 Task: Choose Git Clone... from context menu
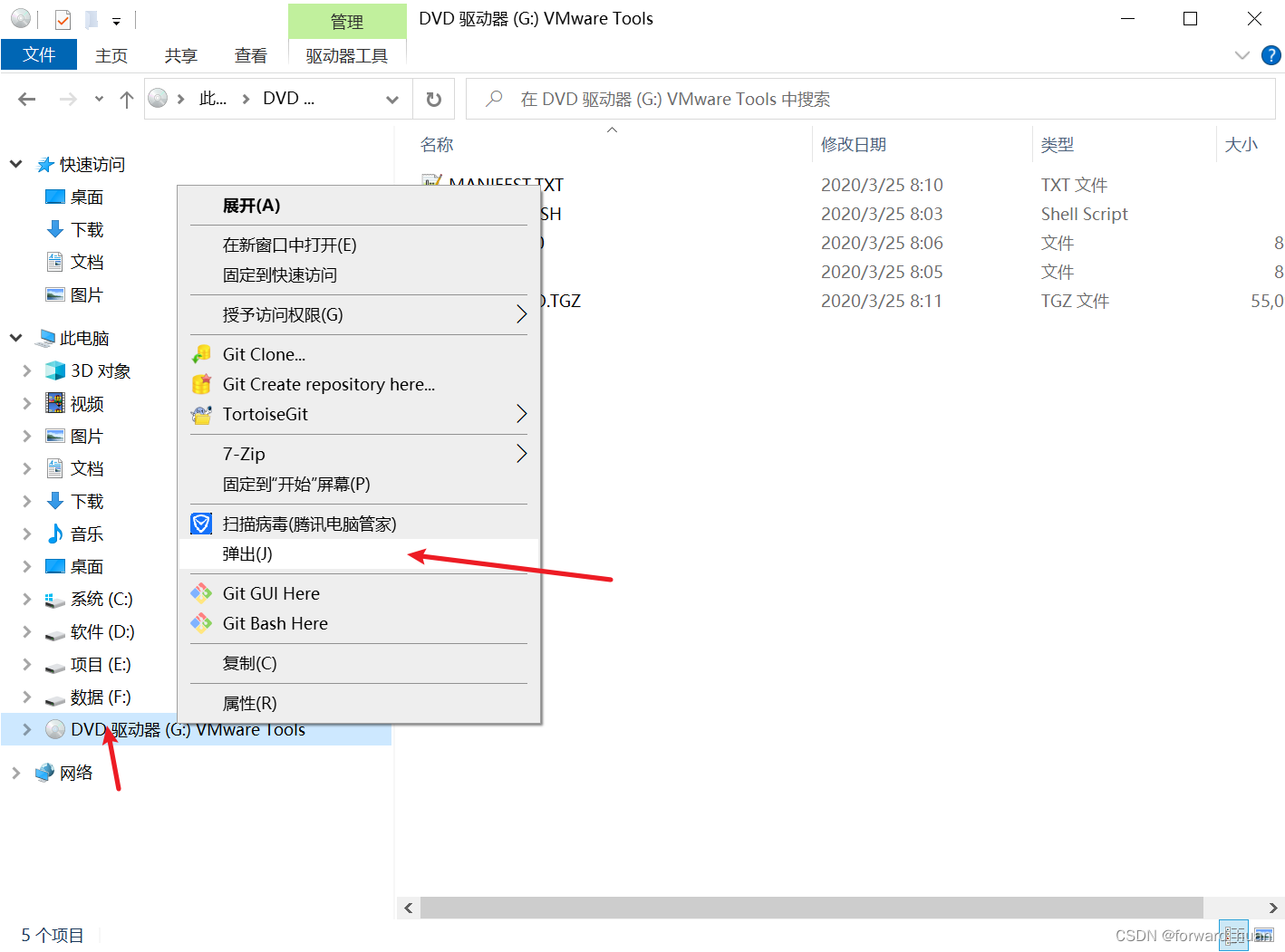pos(359,355)
